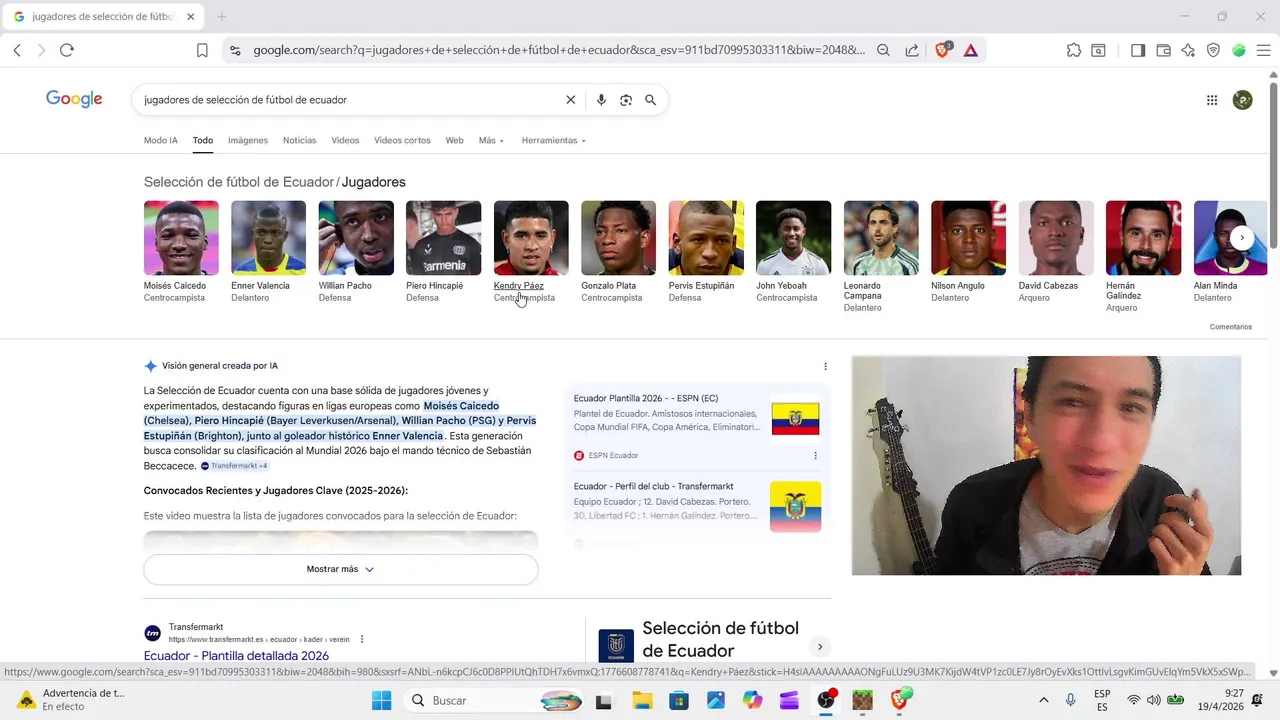
Task: Click the Google search input field
Action: click(x=350, y=100)
